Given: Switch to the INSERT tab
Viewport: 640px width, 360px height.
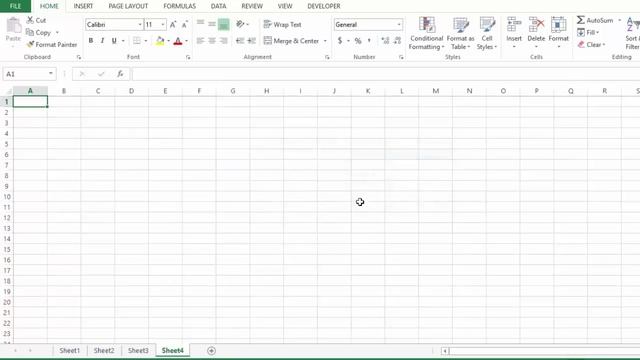Looking at the screenshot, I should point(83,6).
